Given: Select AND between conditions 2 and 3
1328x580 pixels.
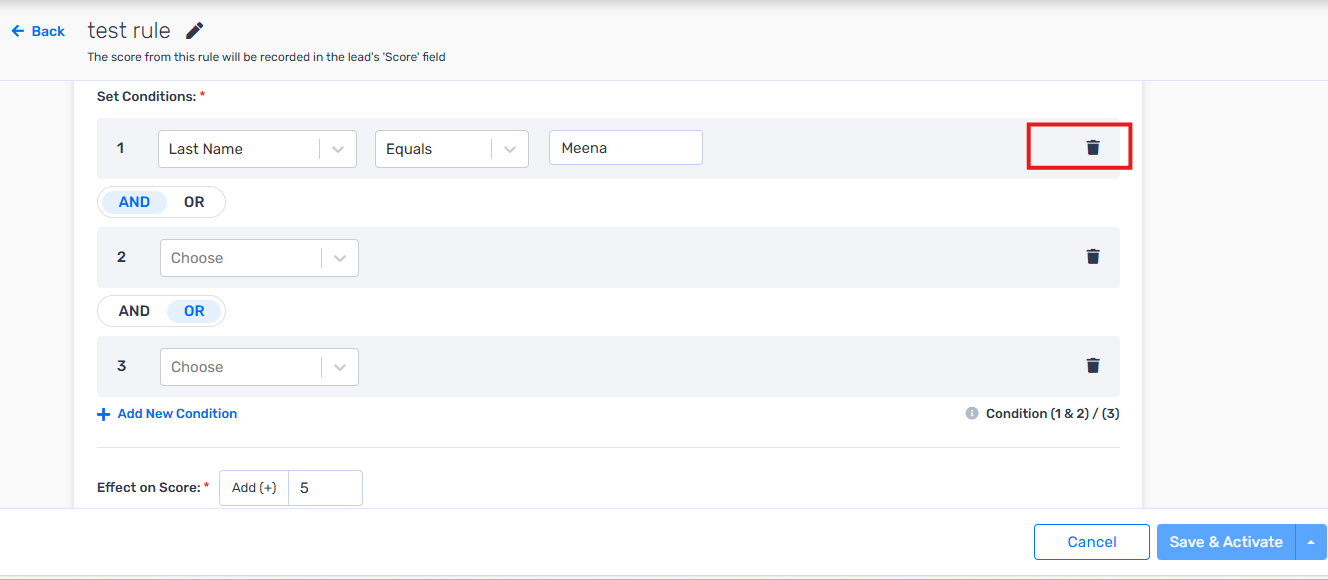Looking at the screenshot, I should [x=134, y=311].
